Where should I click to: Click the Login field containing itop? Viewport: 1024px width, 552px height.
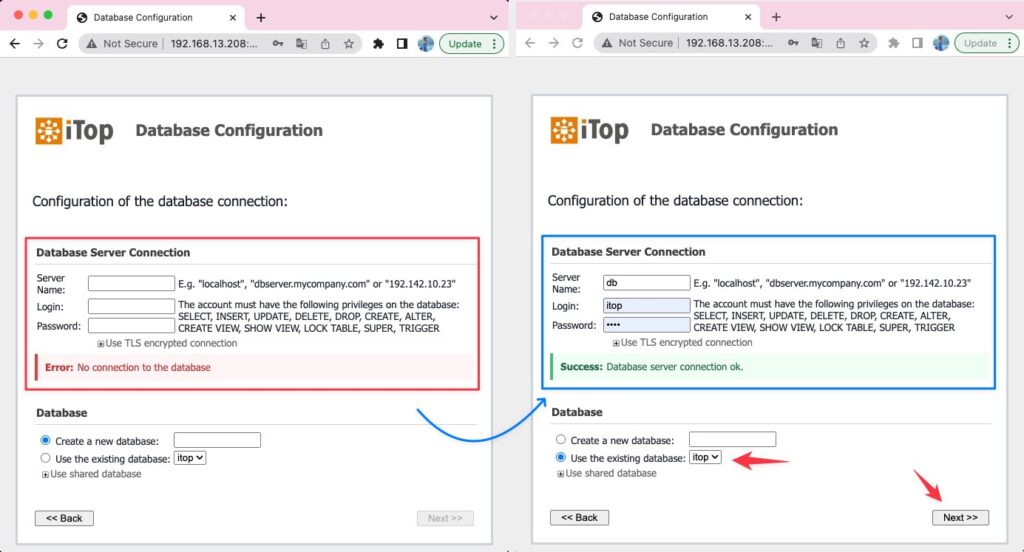647,306
